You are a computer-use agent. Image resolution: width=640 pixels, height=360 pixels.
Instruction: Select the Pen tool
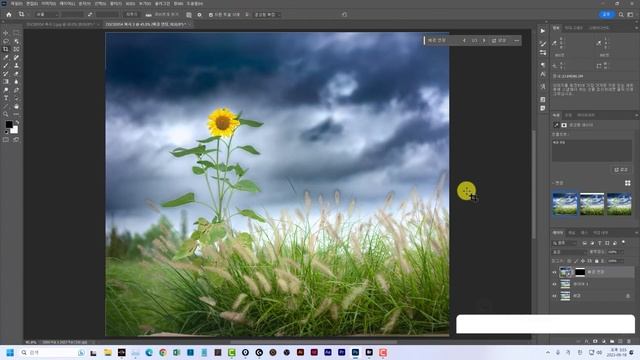[16, 90]
